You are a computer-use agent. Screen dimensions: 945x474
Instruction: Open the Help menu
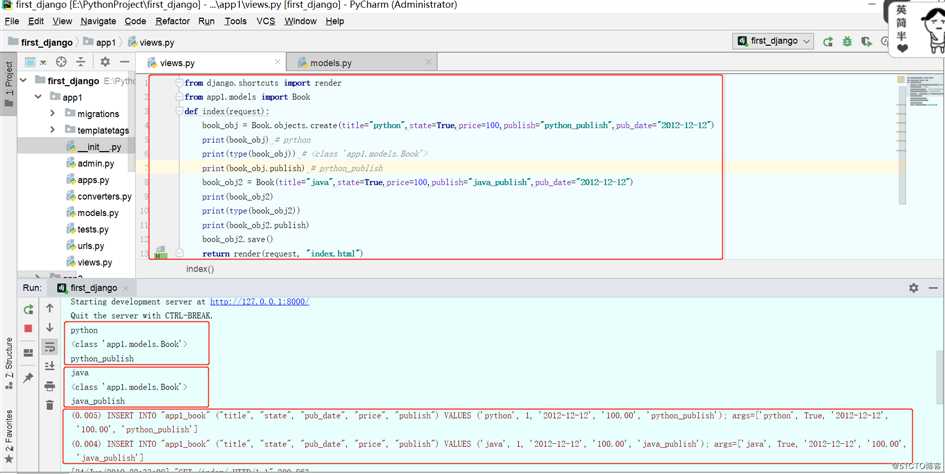(x=335, y=21)
